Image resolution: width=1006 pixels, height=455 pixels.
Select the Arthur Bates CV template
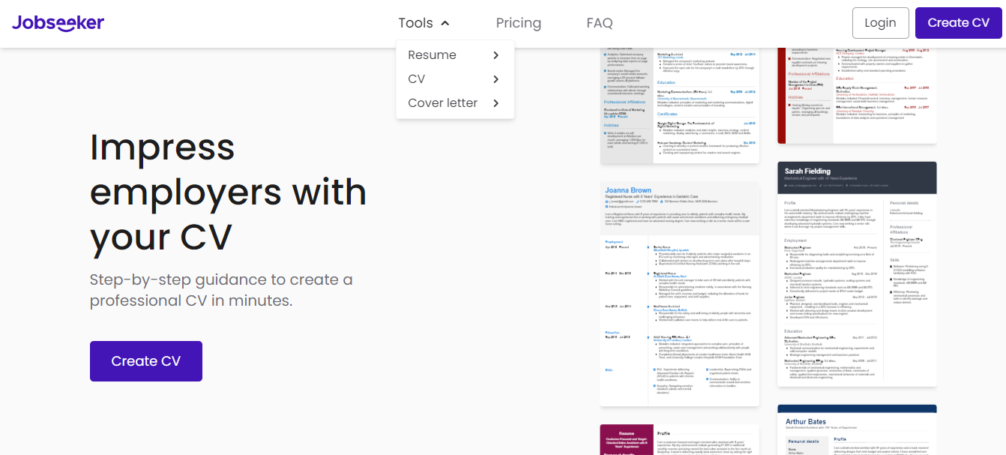857,430
